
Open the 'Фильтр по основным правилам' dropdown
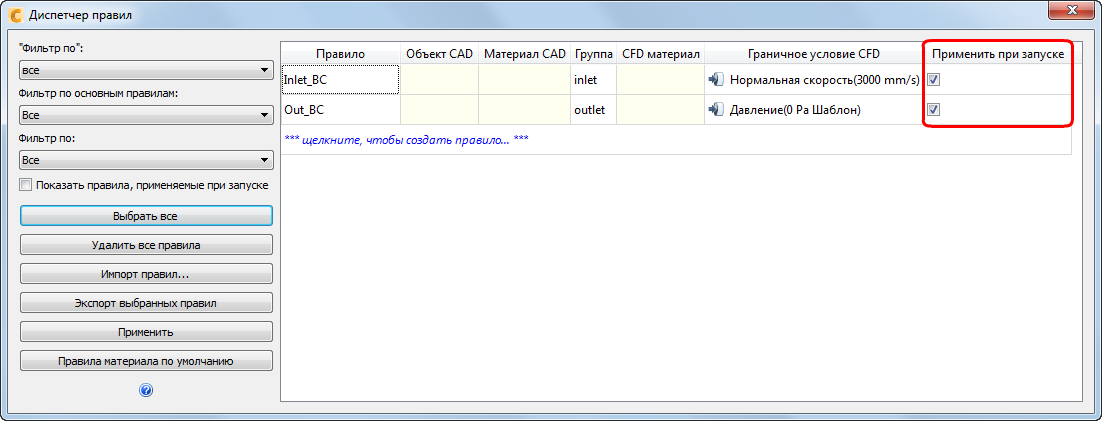click(x=146, y=115)
